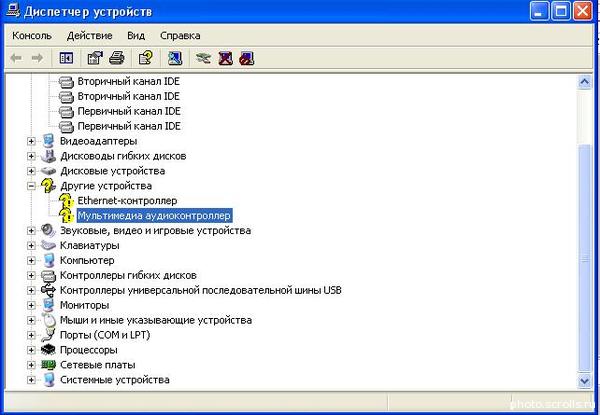Click the printer icon in toolbar
This screenshot has height=415, width=600.
117,58
